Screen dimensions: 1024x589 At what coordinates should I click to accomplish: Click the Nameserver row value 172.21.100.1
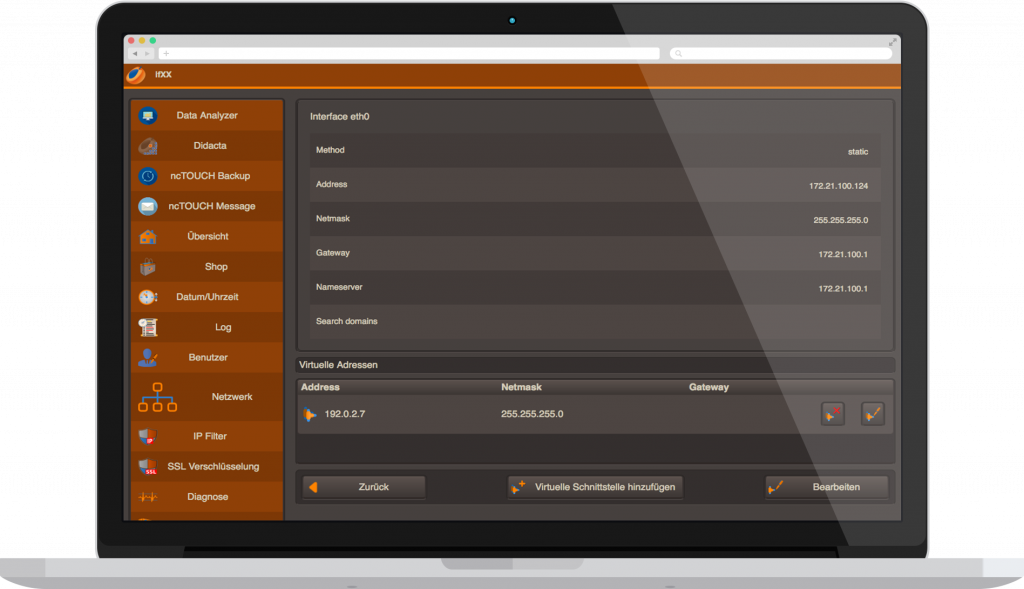click(x=843, y=289)
